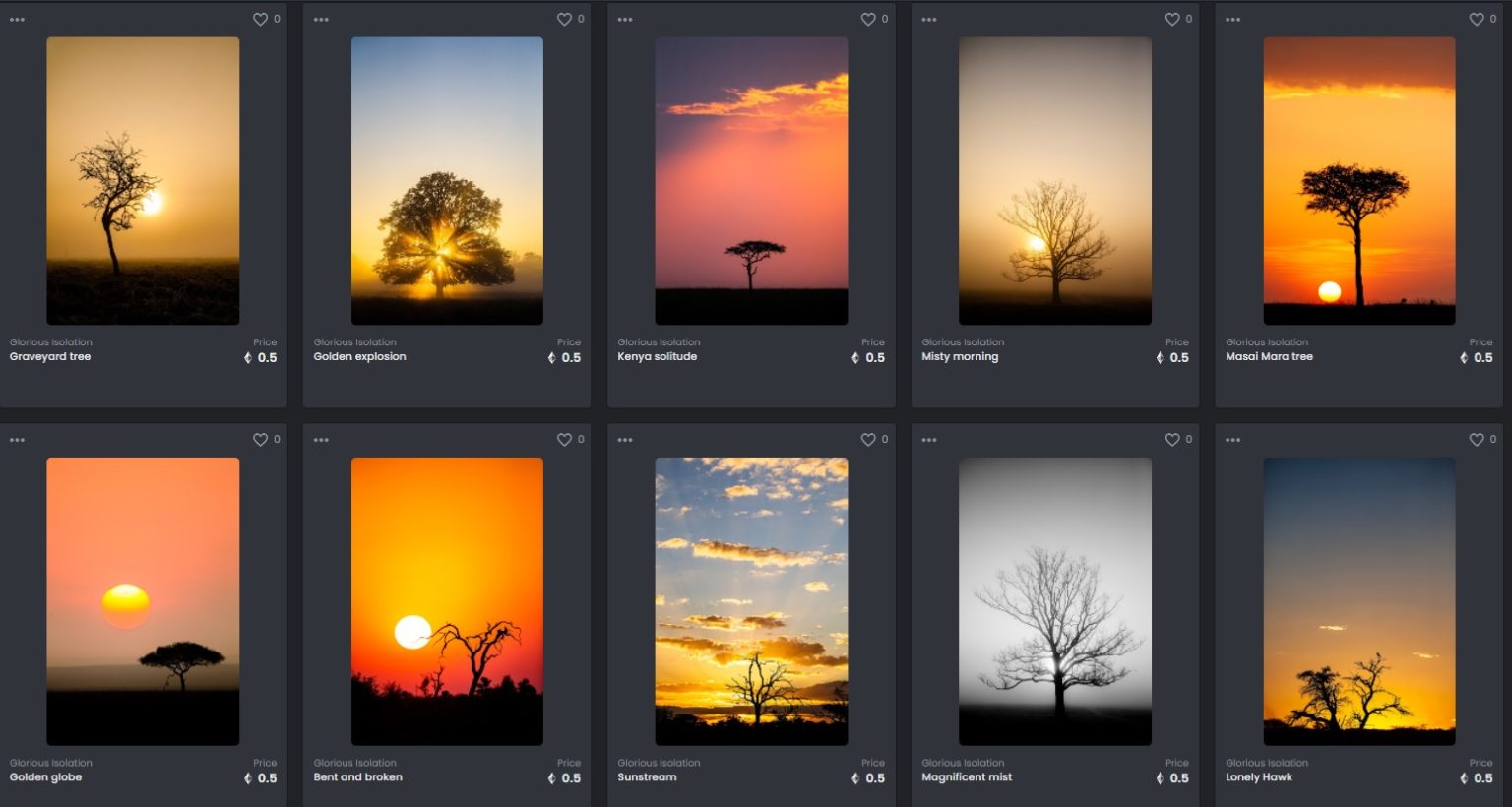Like the Bent and broken photo

(565, 439)
